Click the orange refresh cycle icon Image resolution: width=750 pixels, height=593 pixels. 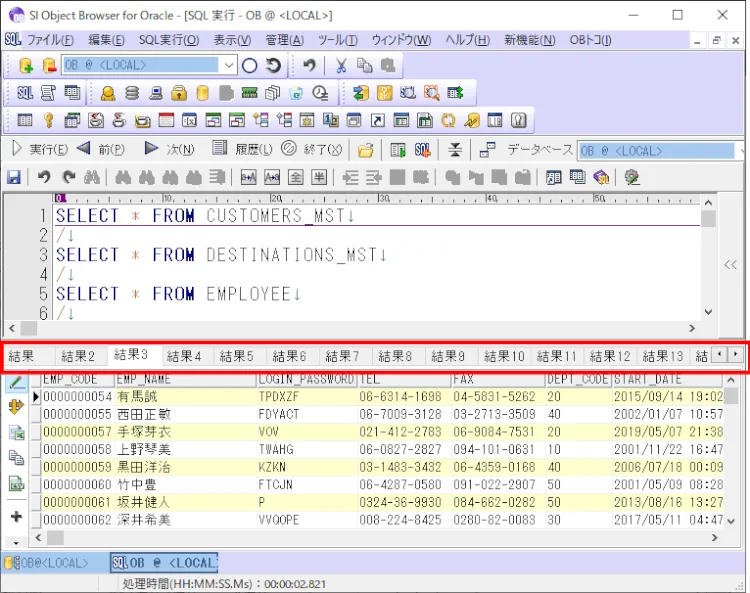click(448, 120)
